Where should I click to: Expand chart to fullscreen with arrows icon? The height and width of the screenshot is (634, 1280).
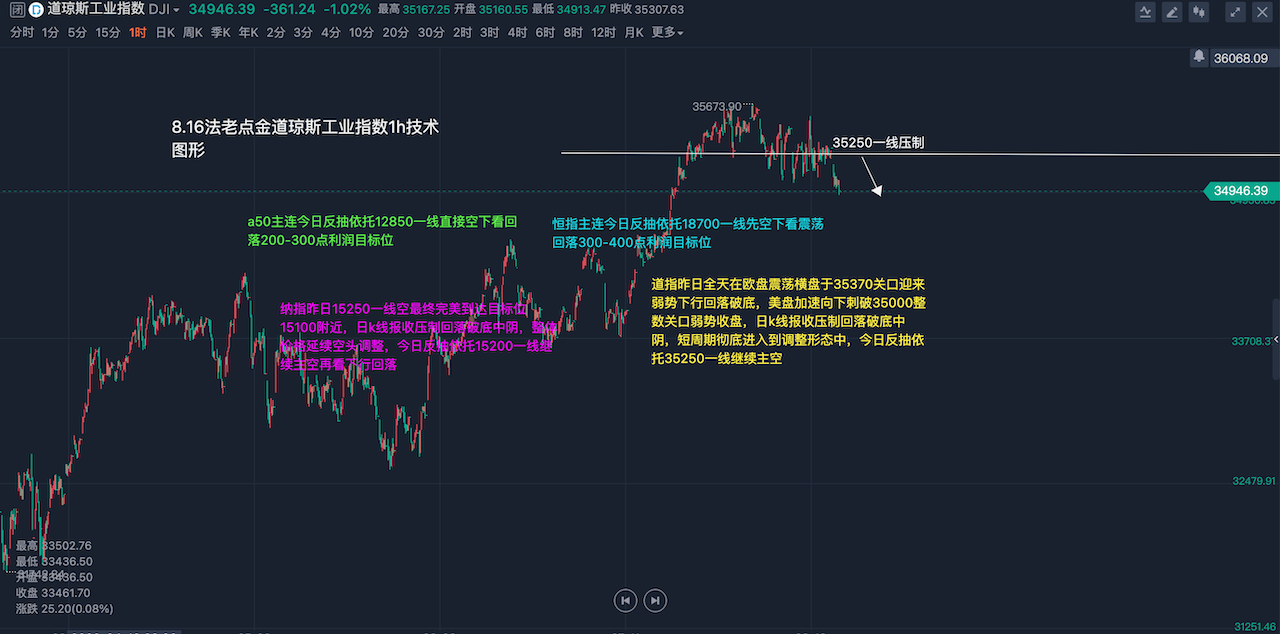tap(1236, 13)
